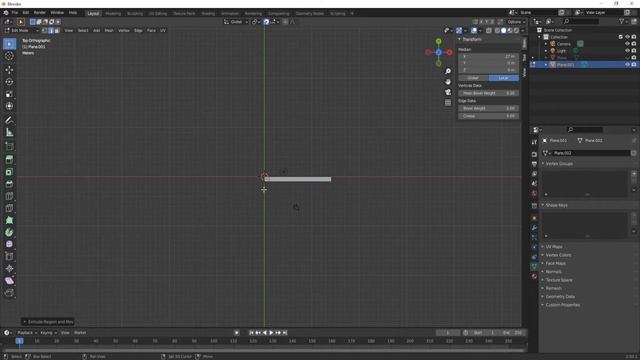
Task: Adjust the Bevel Weight slider
Action: pyautogui.click(x=489, y=108)
